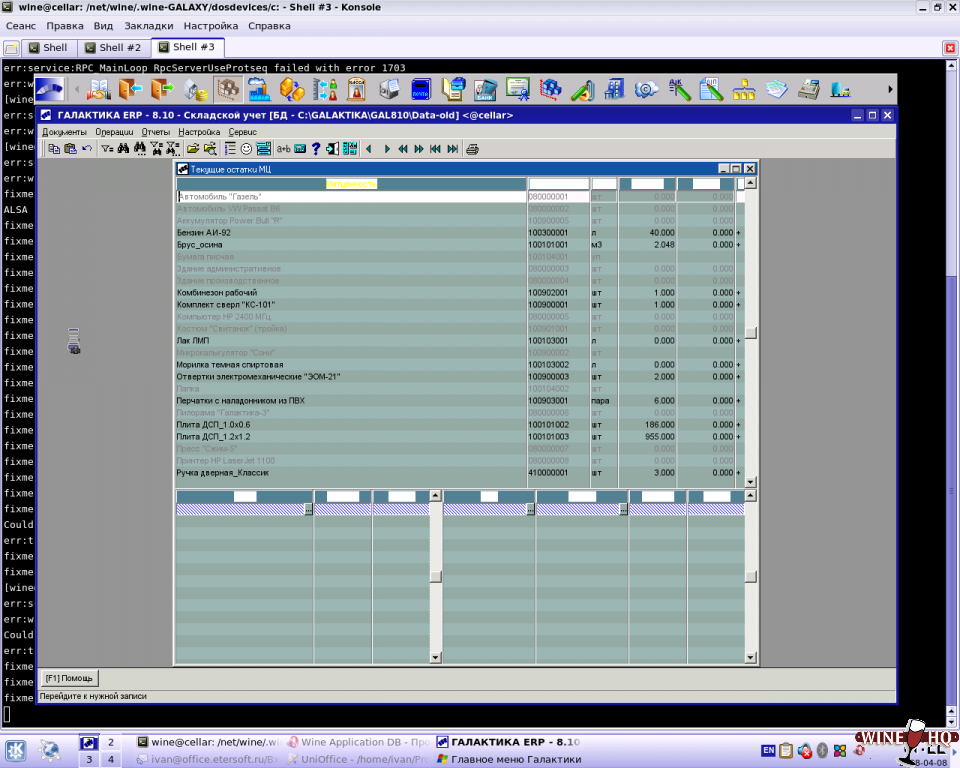
Task: Click the exit door toolbar icon
Action: pos(331,148)
